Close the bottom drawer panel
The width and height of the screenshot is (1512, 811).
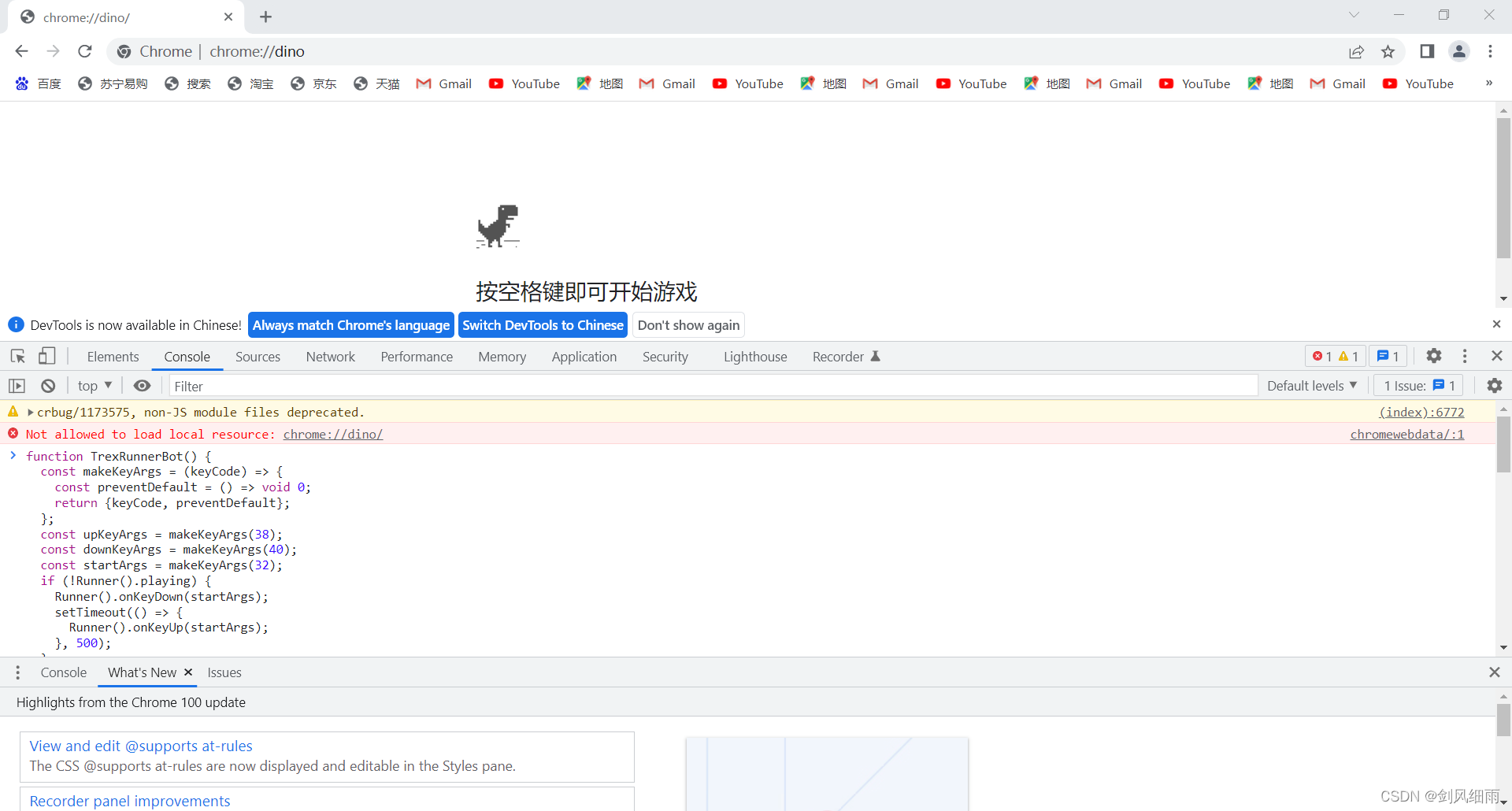pos(1494,672)
